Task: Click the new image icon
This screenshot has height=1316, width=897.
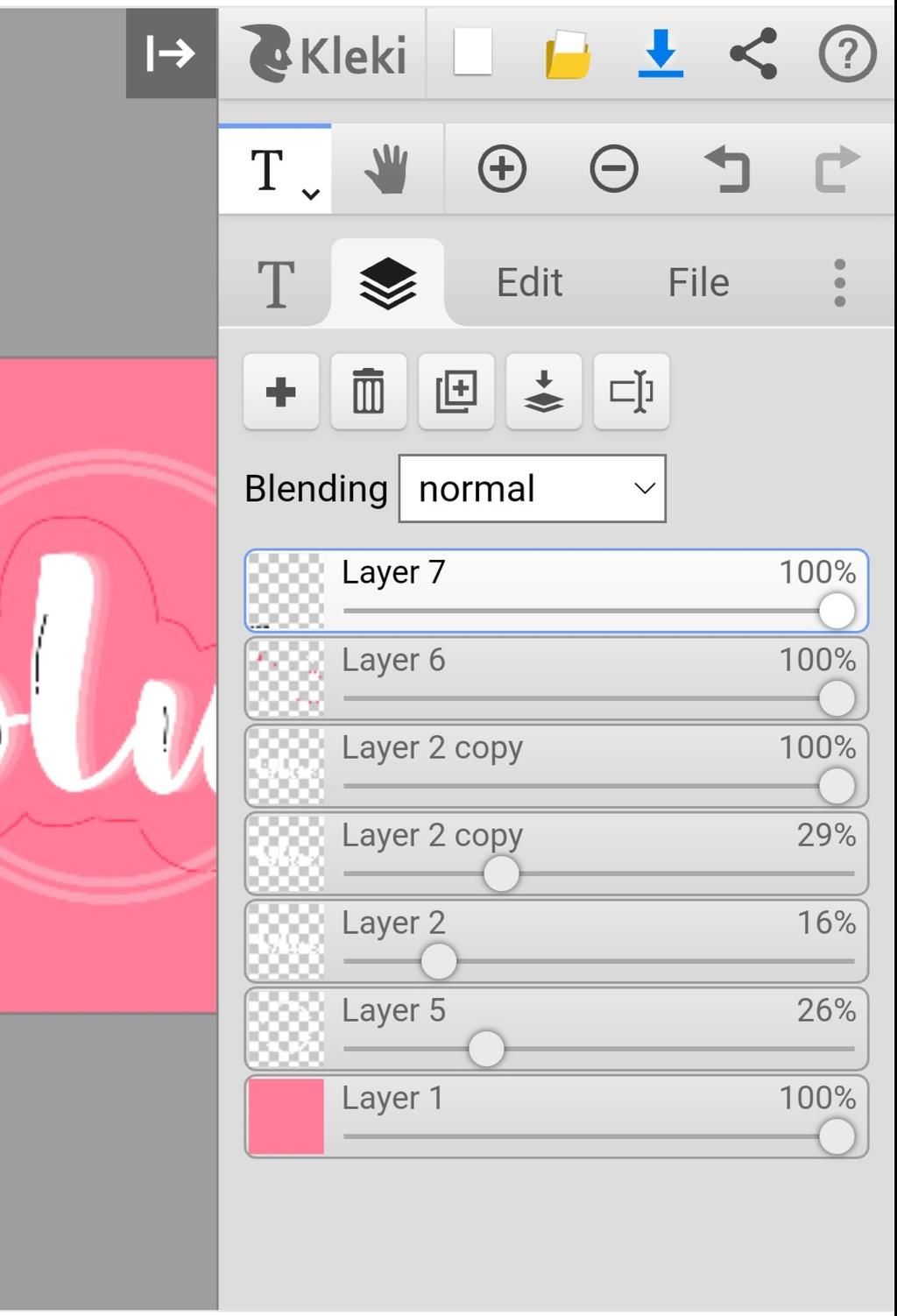Action: pos(473,53)
